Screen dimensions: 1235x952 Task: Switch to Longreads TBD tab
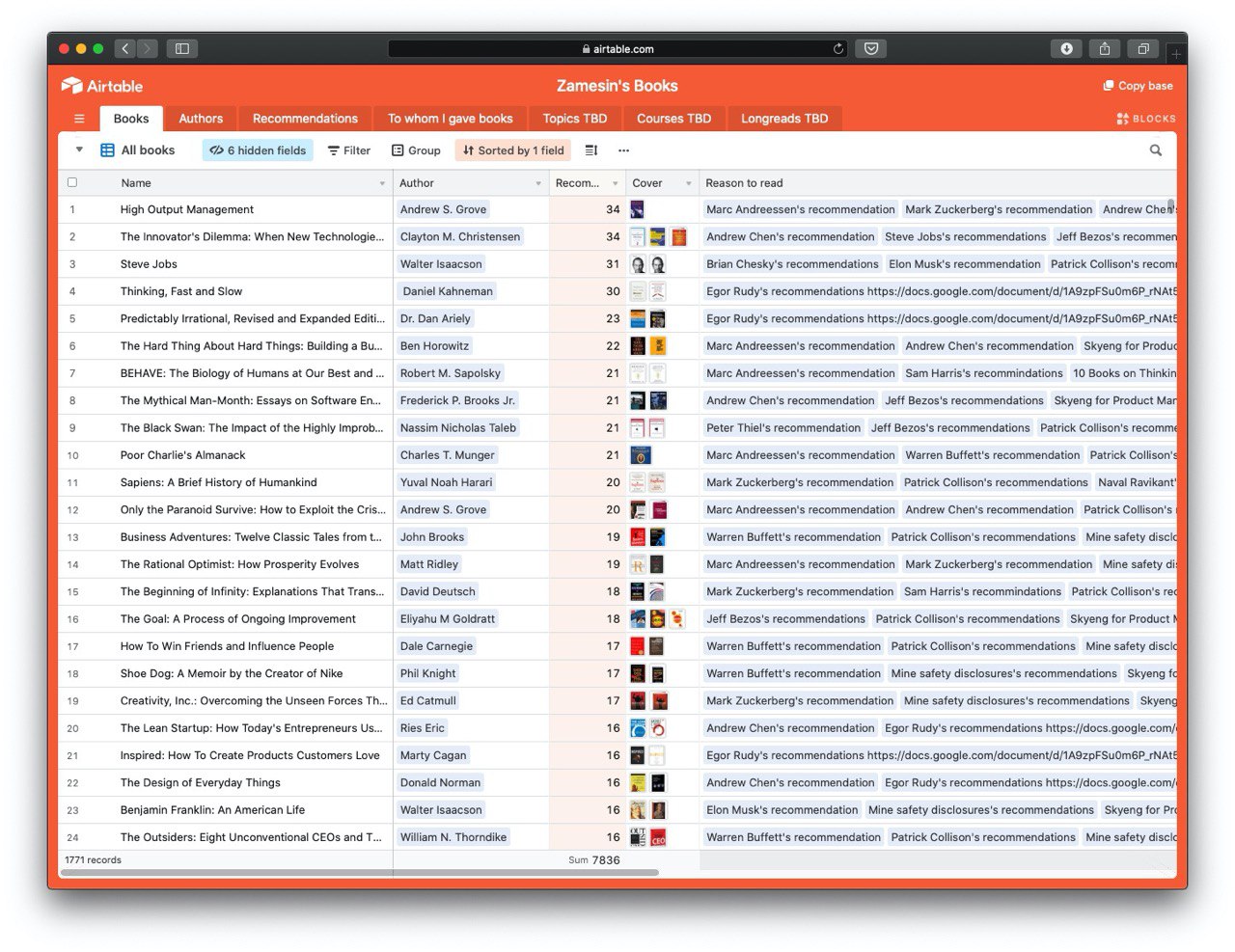[784, 119]
